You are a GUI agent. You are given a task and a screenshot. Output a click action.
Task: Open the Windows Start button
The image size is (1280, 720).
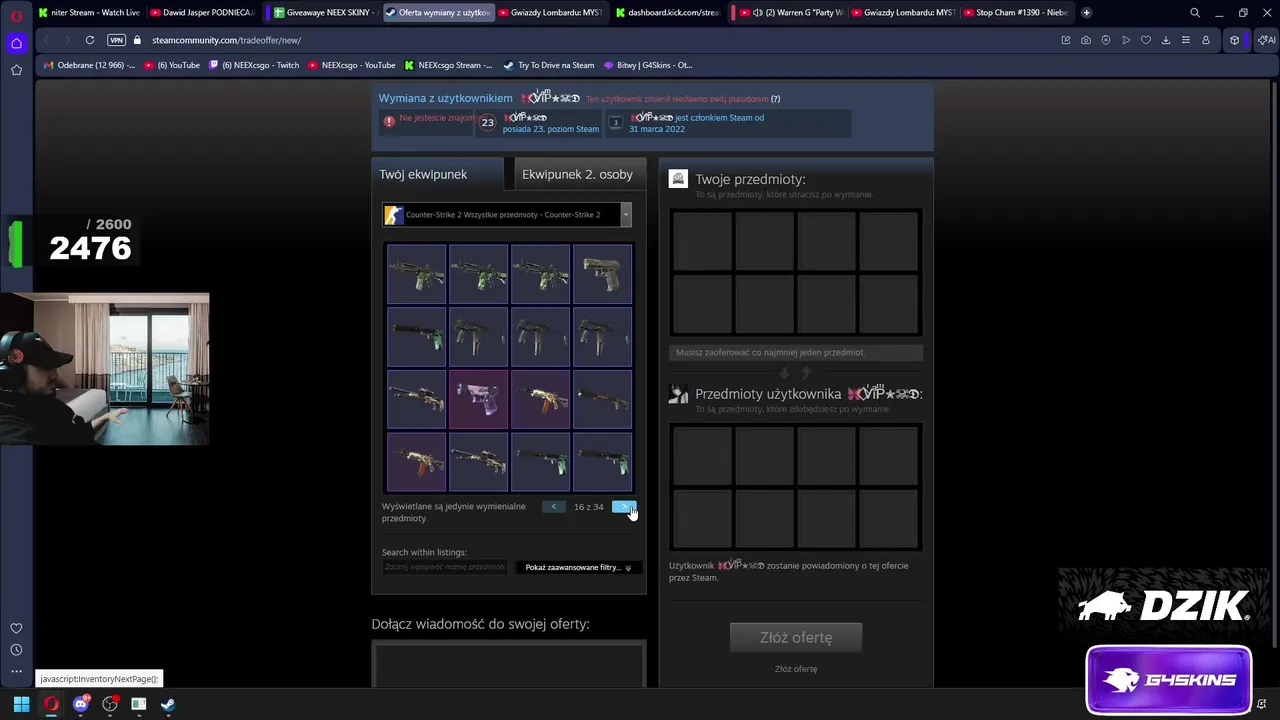[21, 704]
